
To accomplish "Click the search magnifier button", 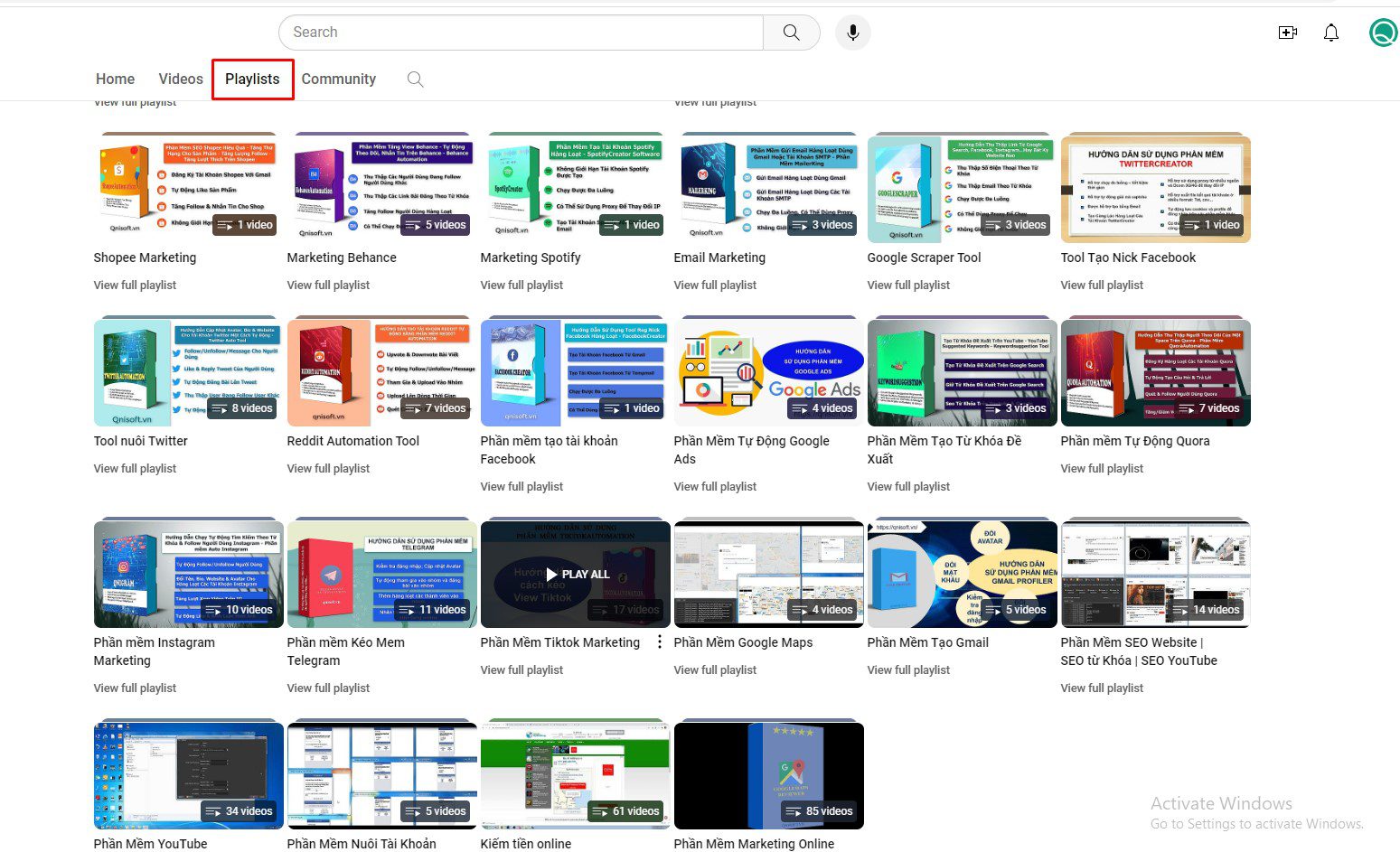I will pos(791,33).
